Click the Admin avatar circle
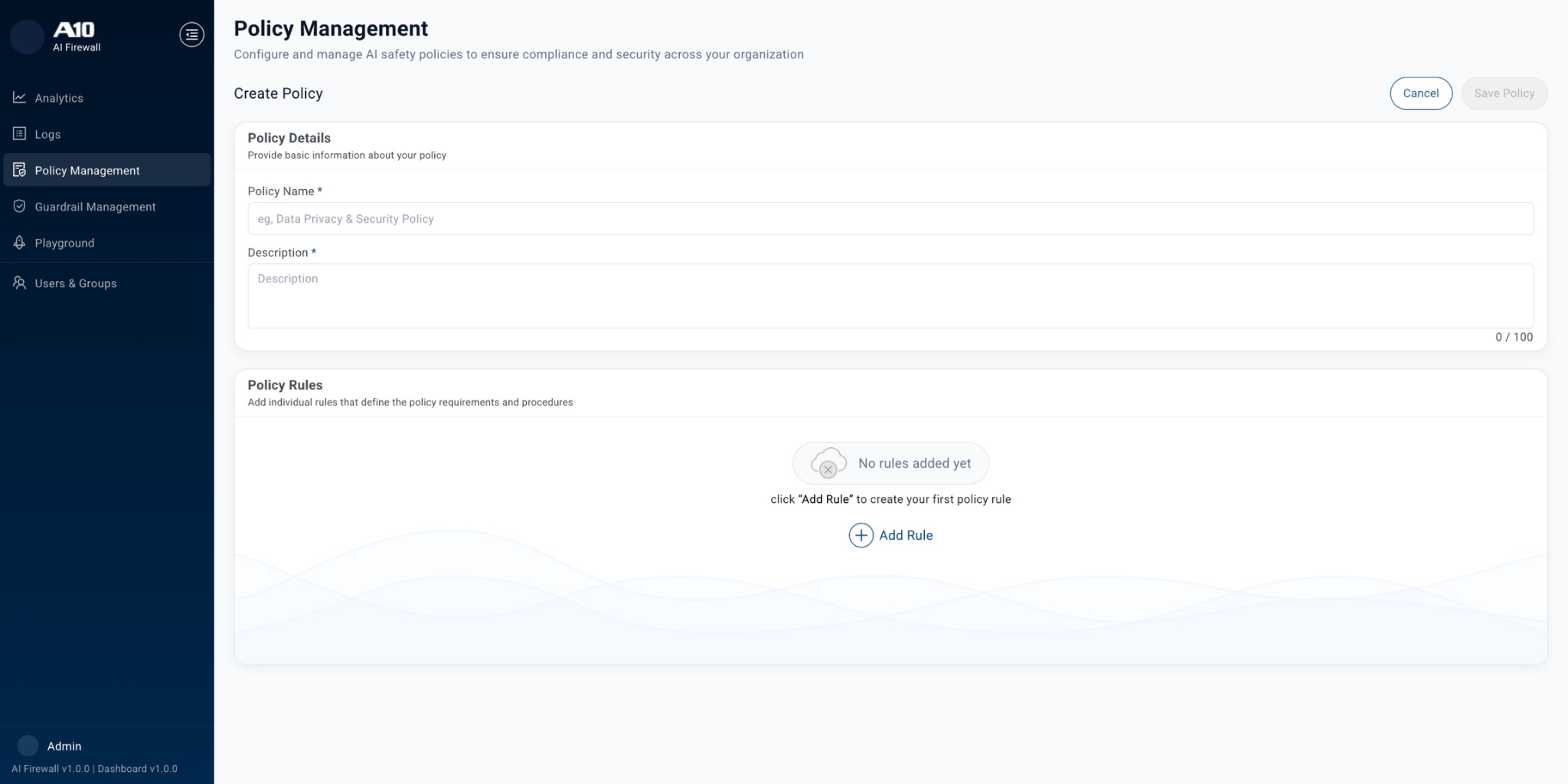The width and height of the screenshot is (1568, 784). [x=28, y=746]
